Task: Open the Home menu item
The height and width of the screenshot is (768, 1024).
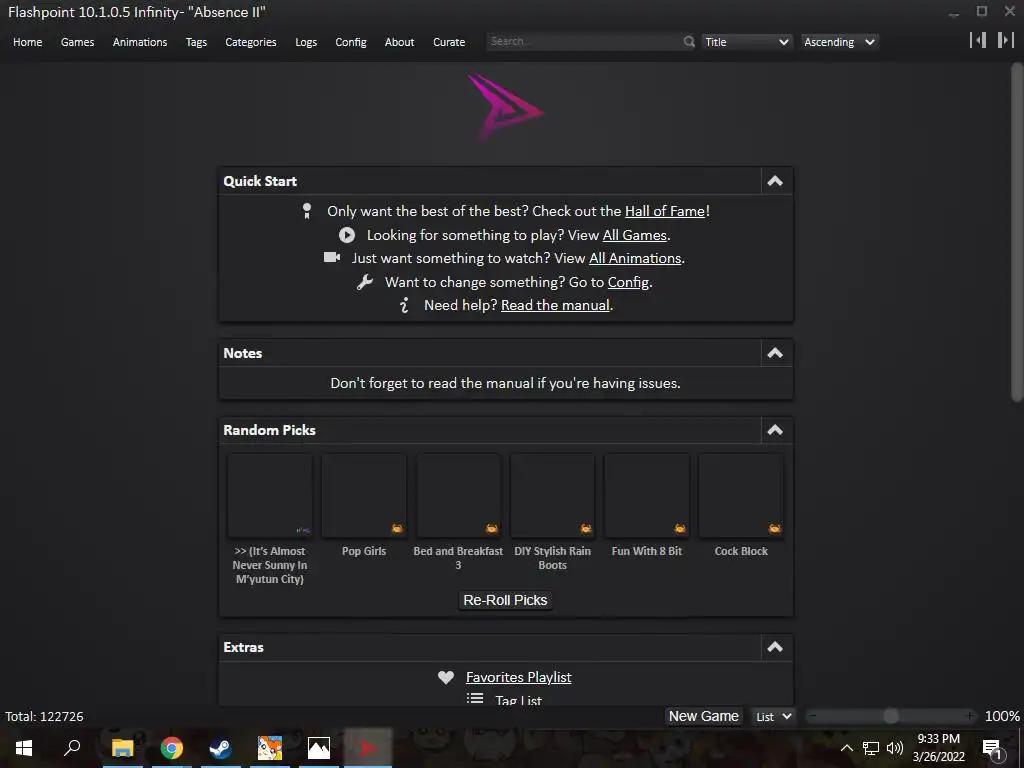Action: [27, 42]
